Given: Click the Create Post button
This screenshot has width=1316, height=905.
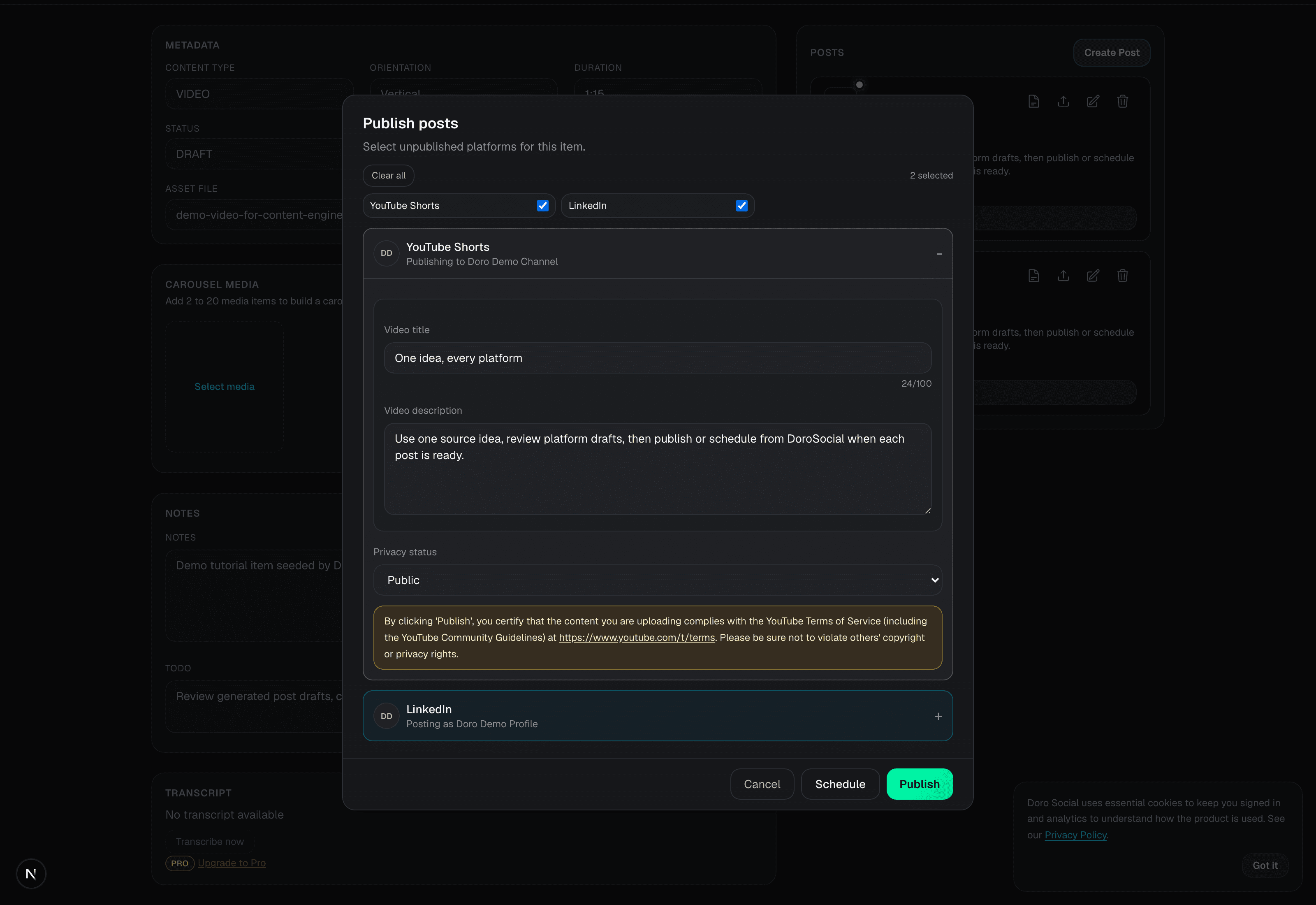Looking at the screenshot, I should [x=1111, y=53].
